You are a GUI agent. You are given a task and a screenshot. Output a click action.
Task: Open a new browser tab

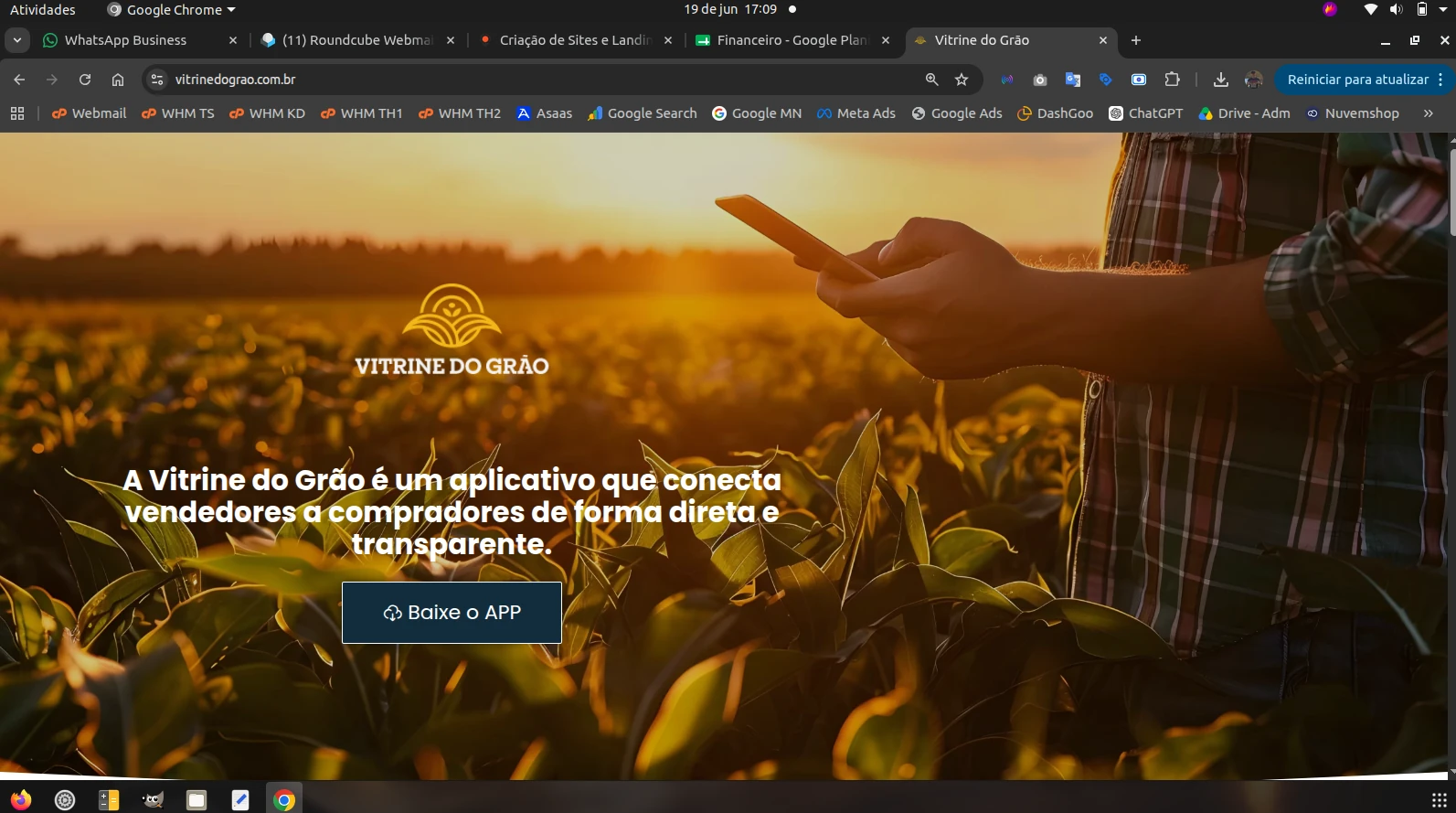pyautogui.click(x=1136, y=40)
